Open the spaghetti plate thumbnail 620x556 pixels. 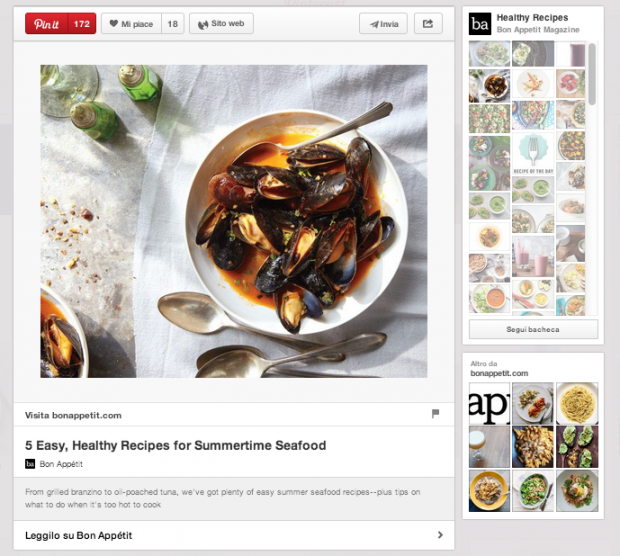tap(577, 403)
